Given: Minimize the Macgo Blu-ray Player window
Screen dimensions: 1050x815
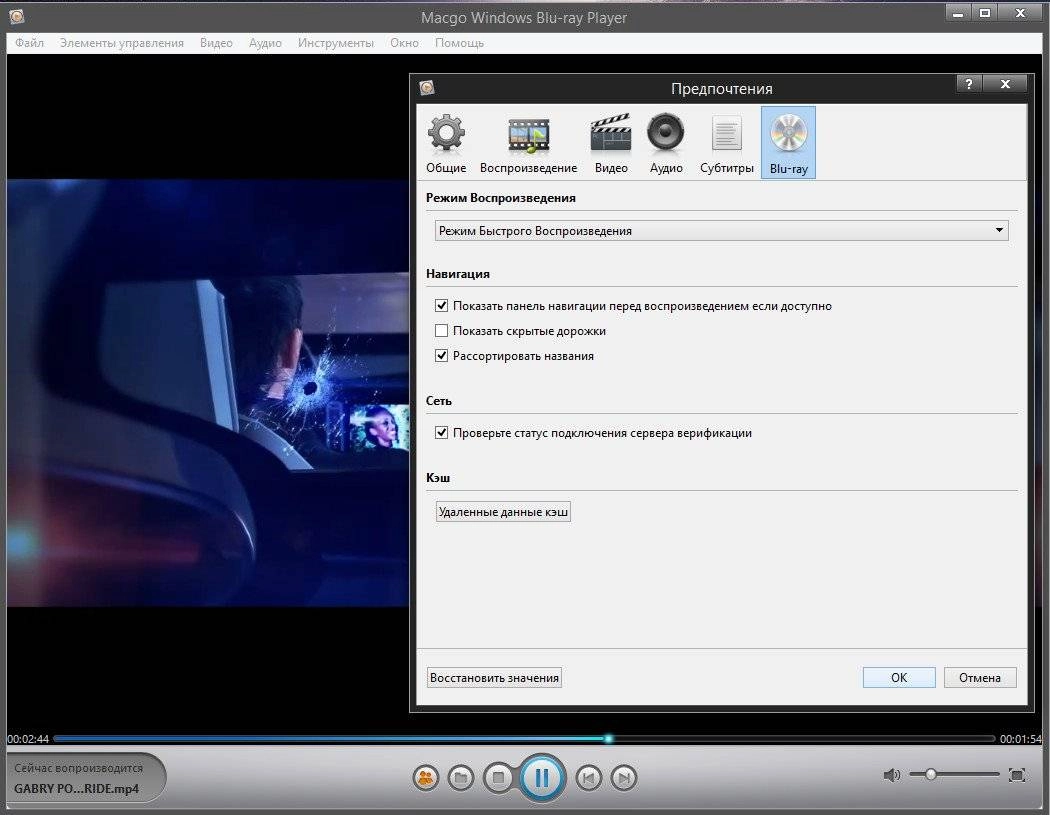Looking at the screenshot, I should (958, 13).
